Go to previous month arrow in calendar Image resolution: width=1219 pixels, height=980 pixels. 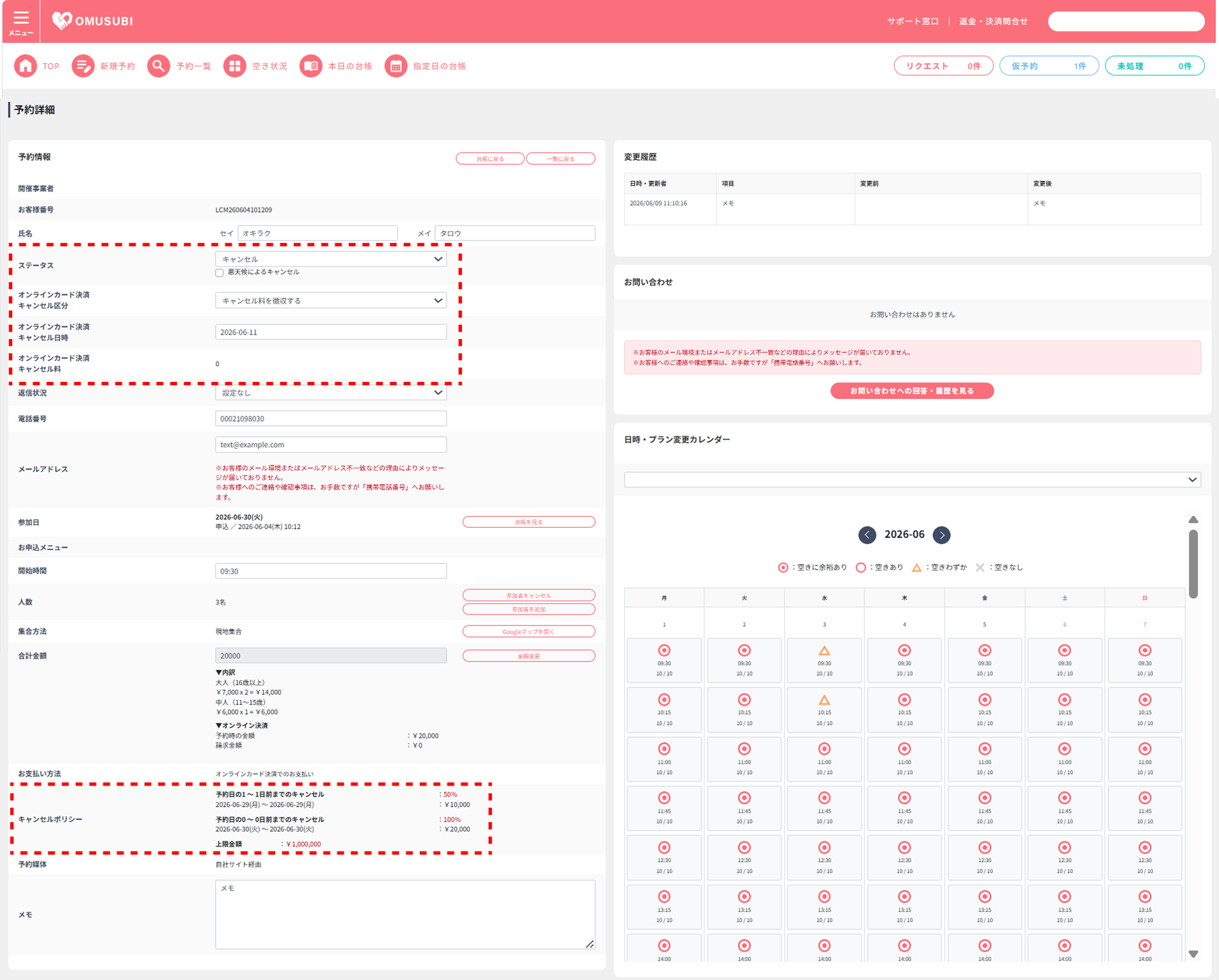(x=867, y=535)
